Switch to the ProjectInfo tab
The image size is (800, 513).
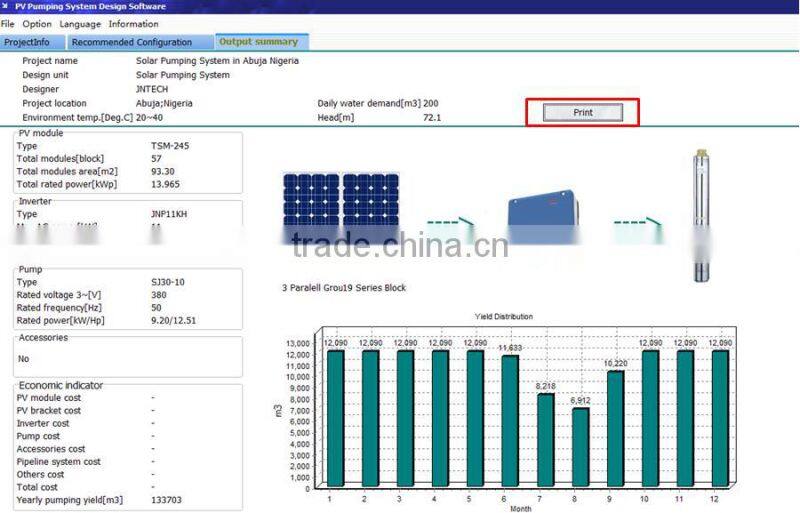coord(33,42)
